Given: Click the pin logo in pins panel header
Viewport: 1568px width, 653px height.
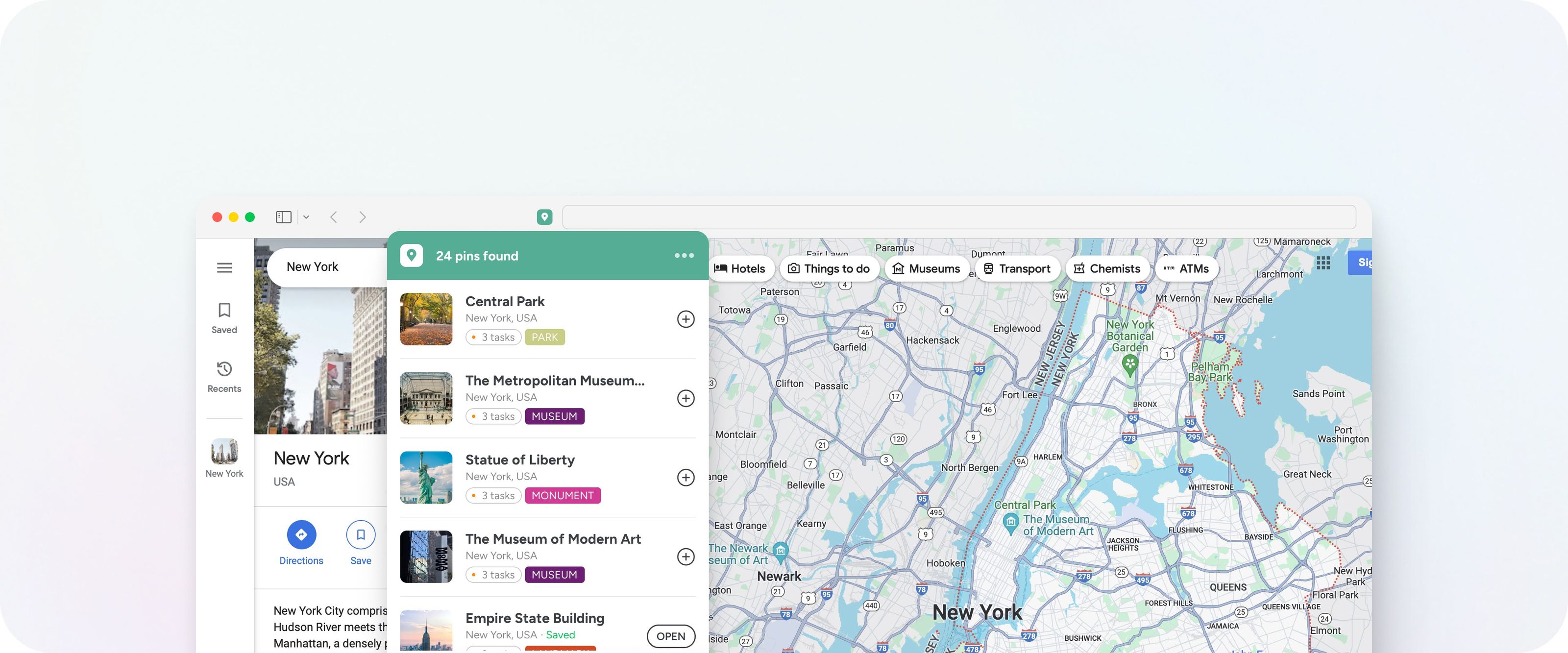Looking at the screenshot, I should pyautogui.click(x=412, y=256).
